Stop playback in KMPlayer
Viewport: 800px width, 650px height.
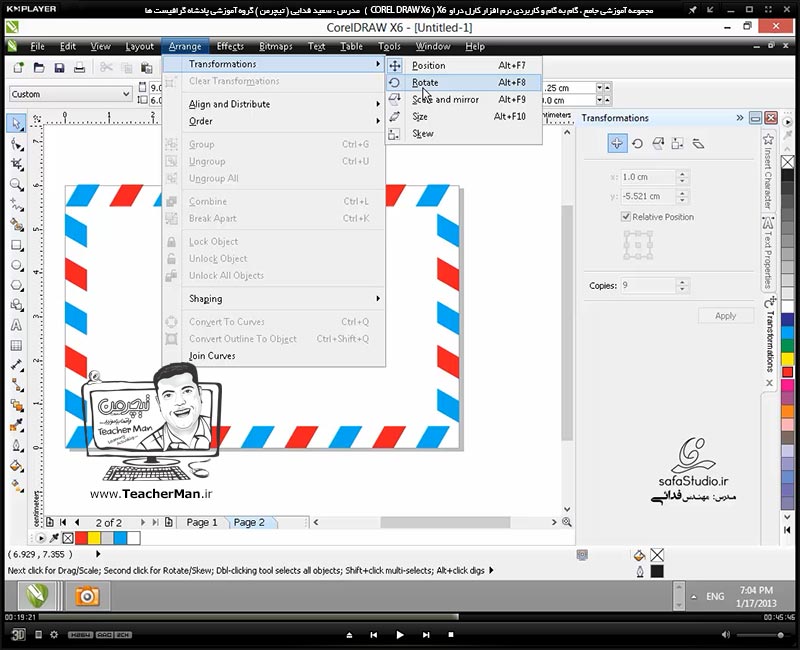click(x=451, y=635)
